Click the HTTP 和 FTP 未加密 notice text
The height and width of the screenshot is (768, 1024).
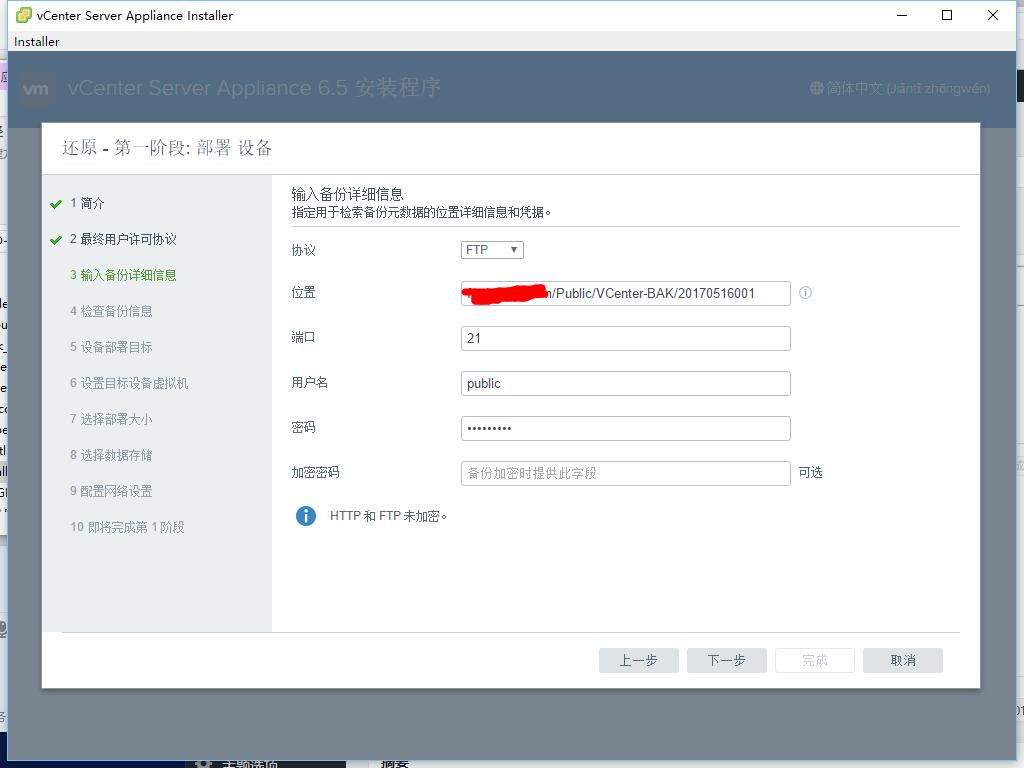[x=389, y=516]
